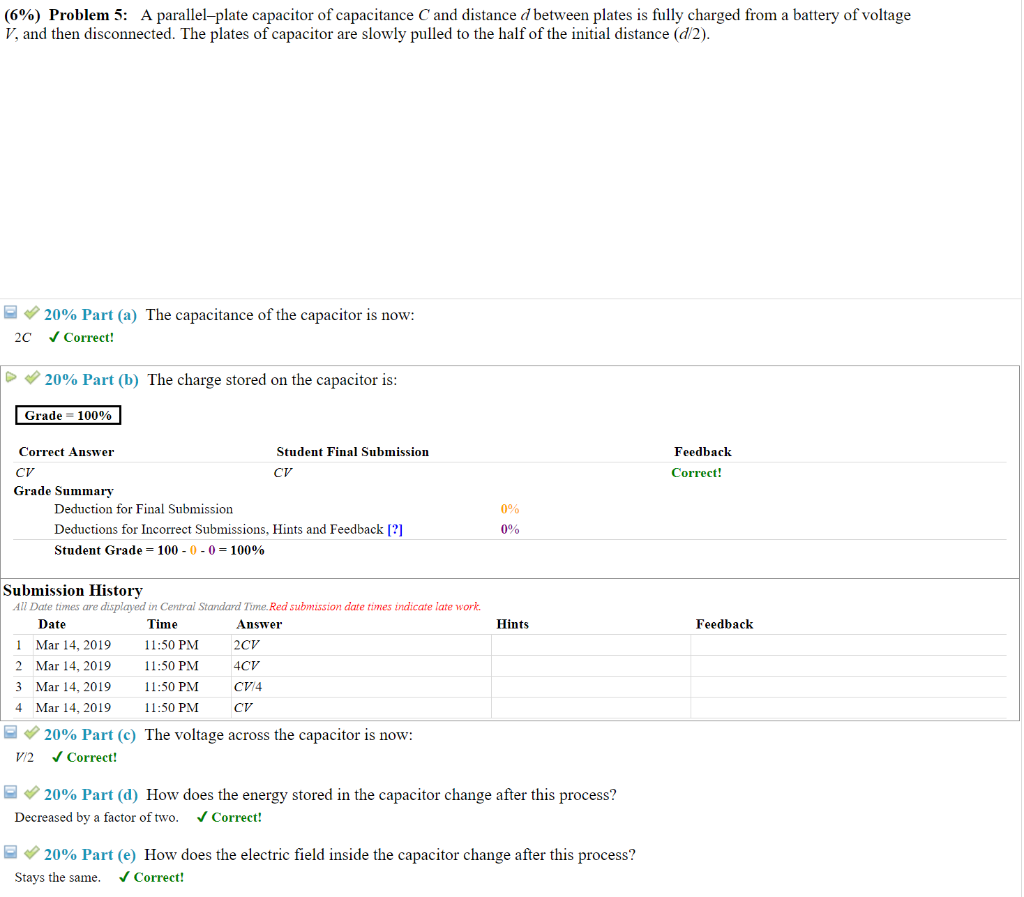Click the green Correct! feedback in Part (b)
This screenshot has height=897, width=1024.
[696, 473]
